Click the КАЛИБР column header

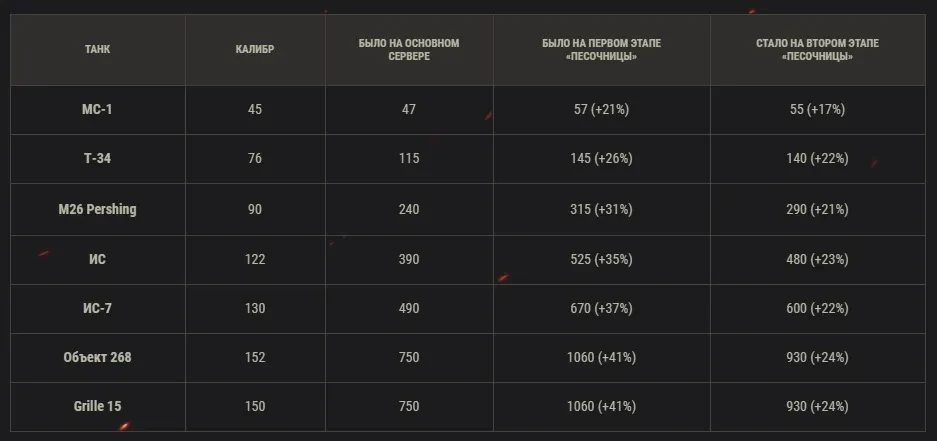click(254, 50)
